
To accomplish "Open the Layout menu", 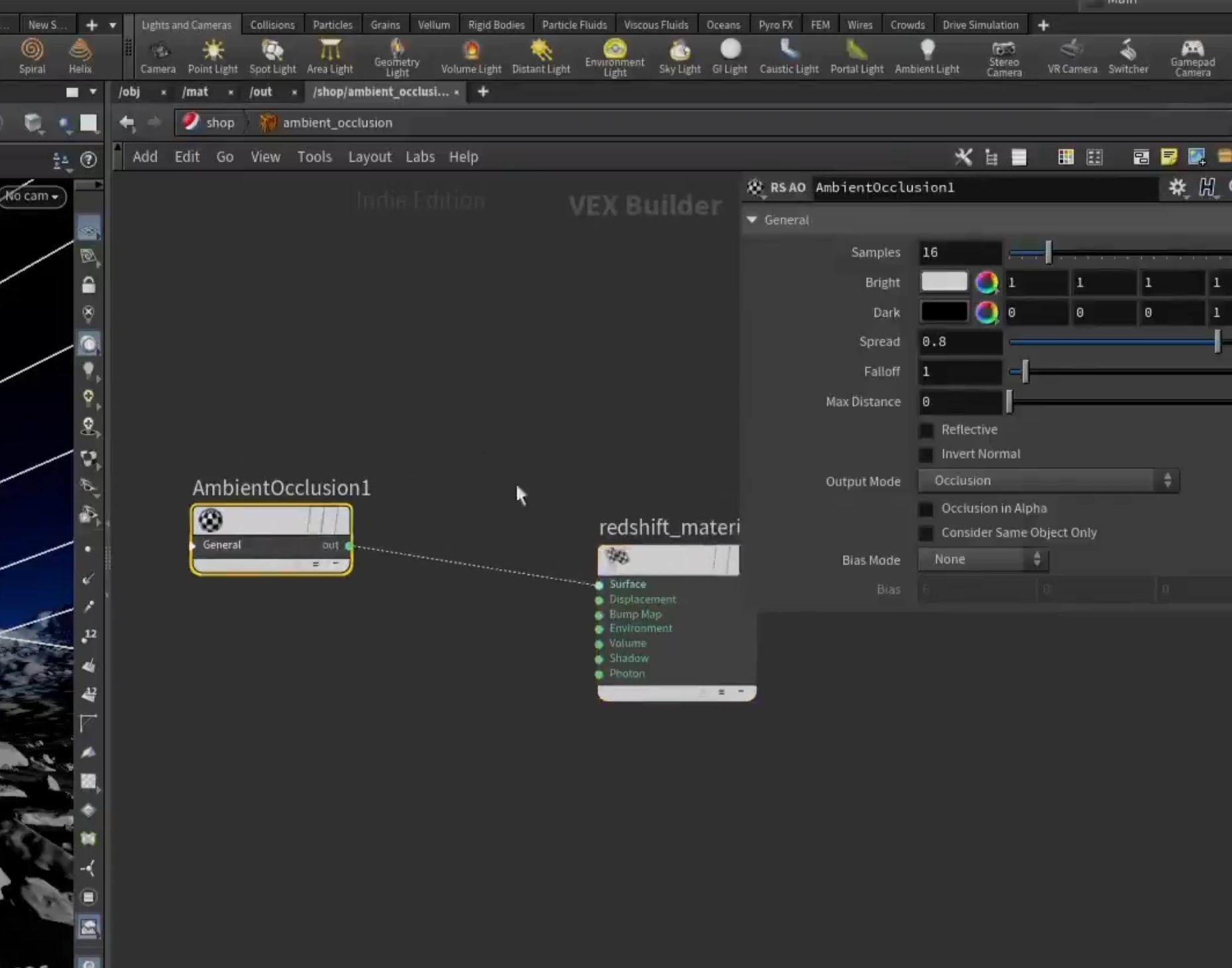I will point(369,157).
